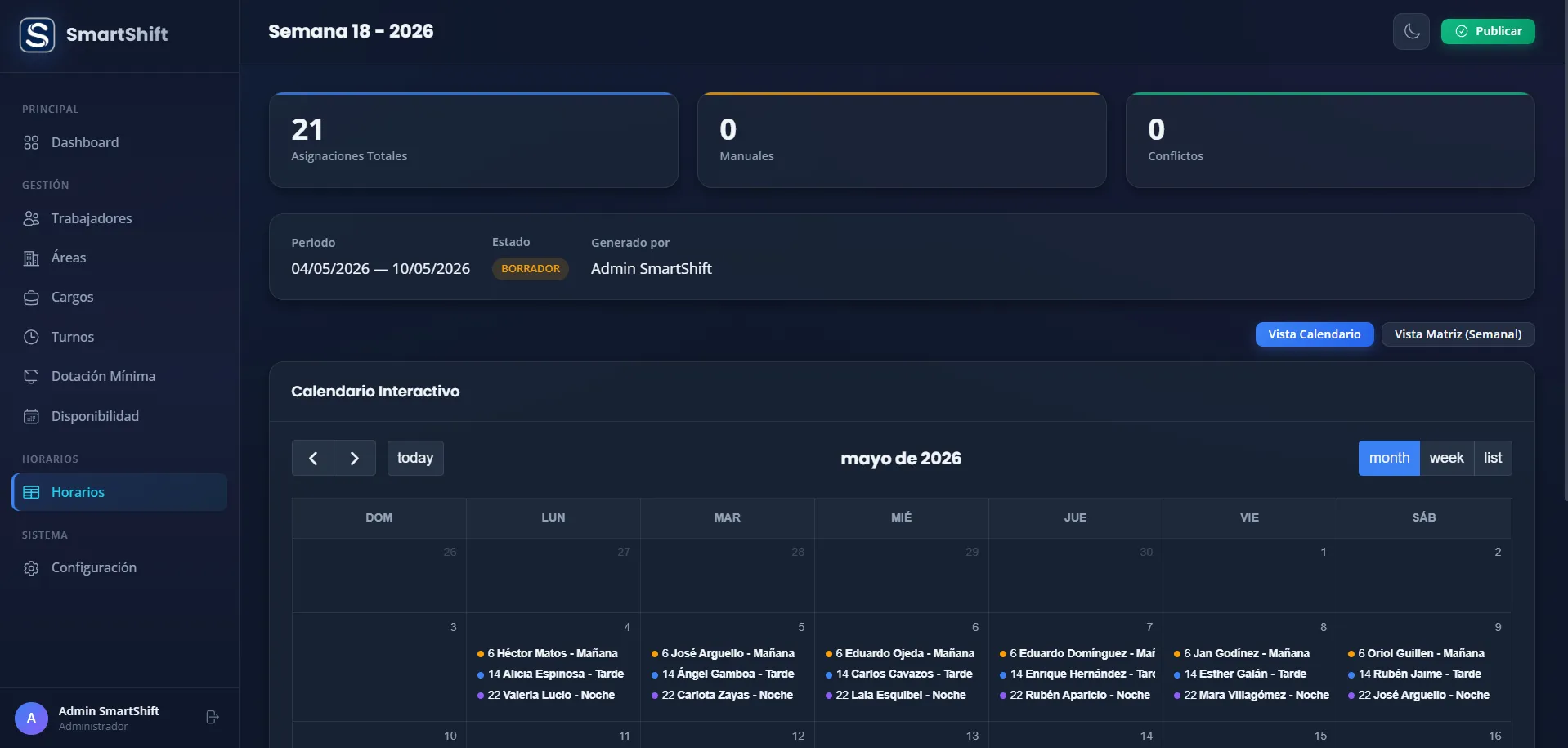1568x748 pixels.
Task: Switch calendar to list view
Action: 1493,458
